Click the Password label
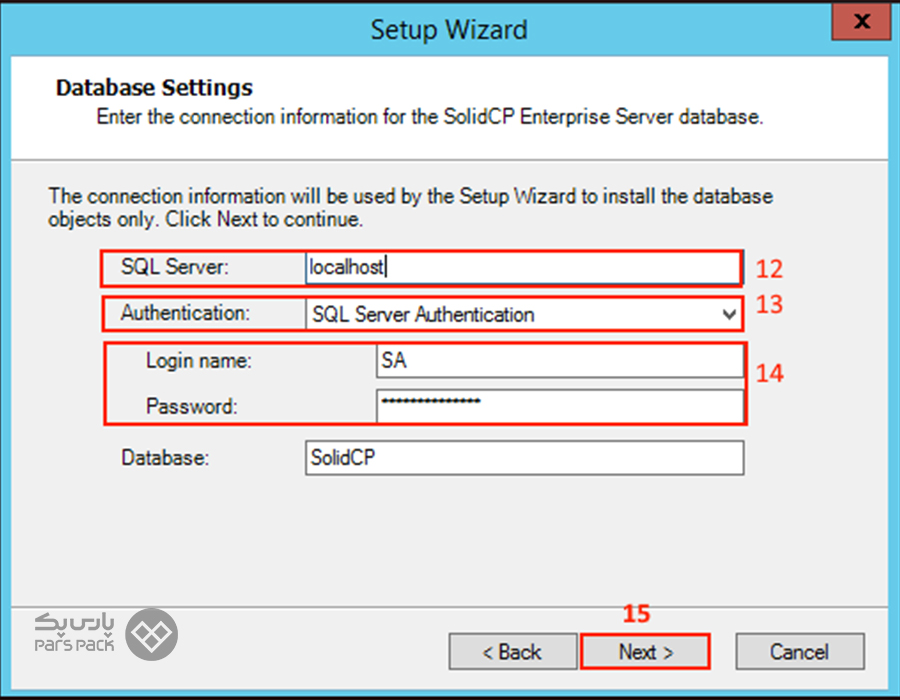The width and height of the screenshot is (900, 700). tap(191, 406)
